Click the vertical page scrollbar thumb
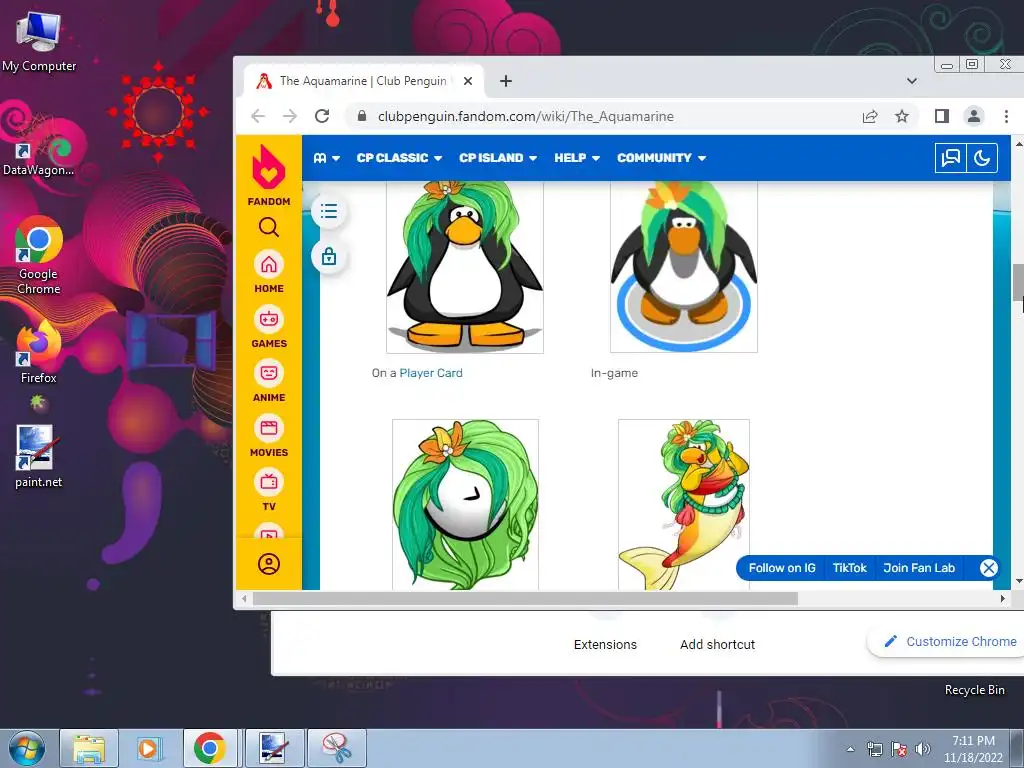The height and width of the screenshot is (768, 1024). tap(1018, 281)
